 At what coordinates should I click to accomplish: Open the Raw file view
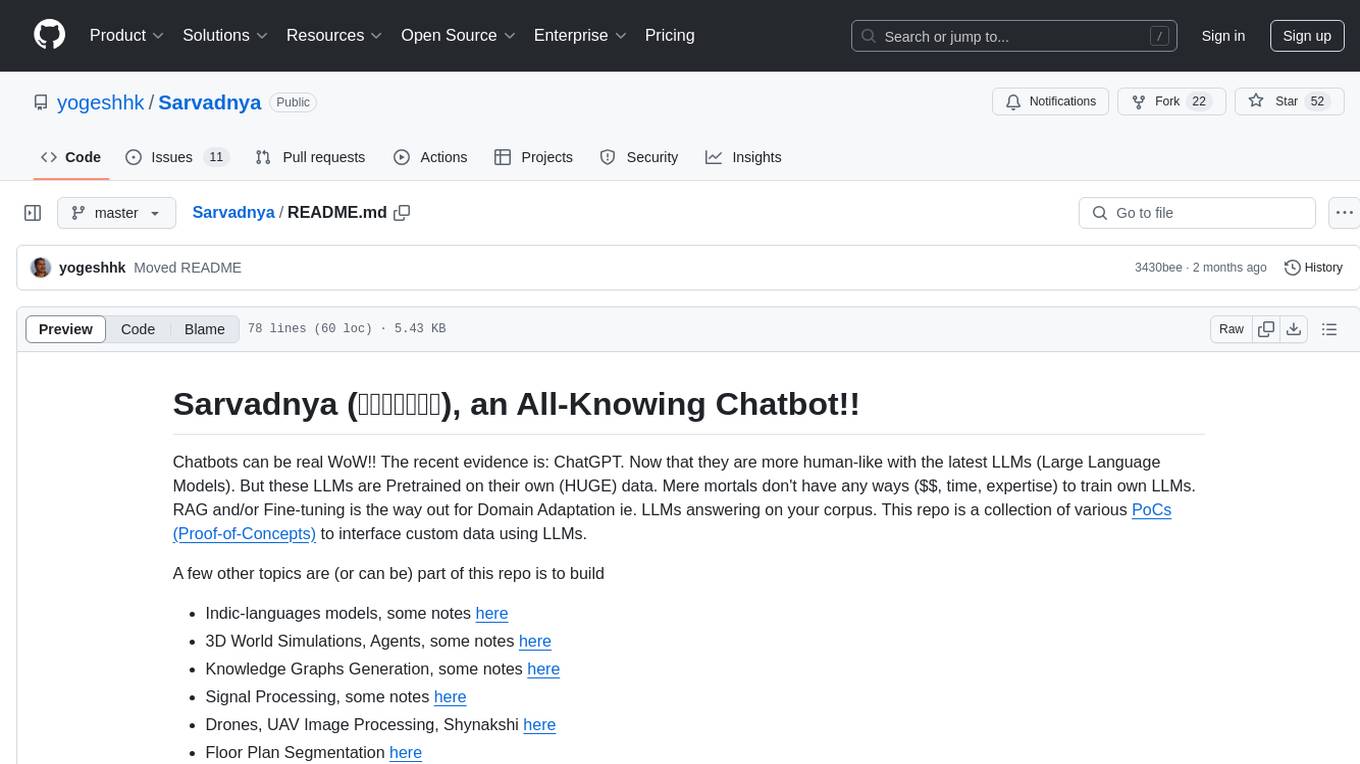[x=1231, y=329]
